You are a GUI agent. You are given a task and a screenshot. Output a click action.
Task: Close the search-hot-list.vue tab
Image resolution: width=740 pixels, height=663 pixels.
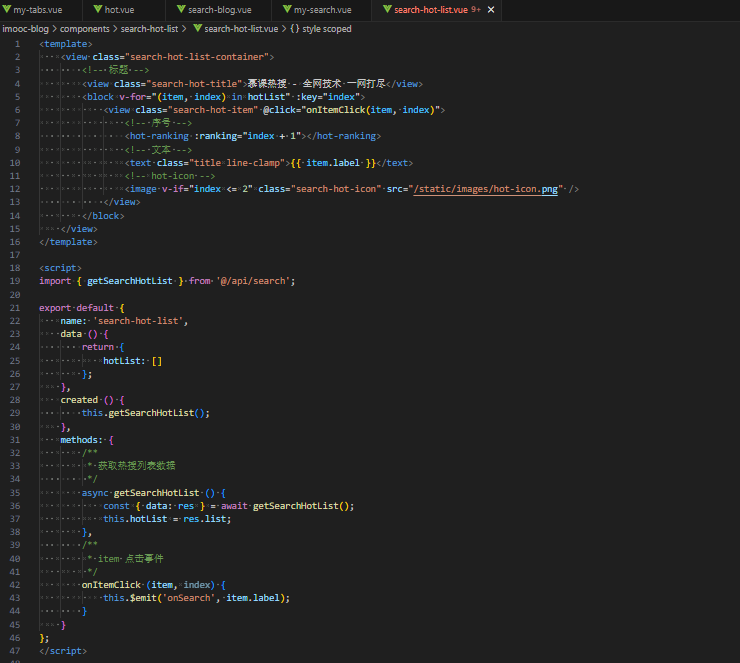[x=491, y=10]
